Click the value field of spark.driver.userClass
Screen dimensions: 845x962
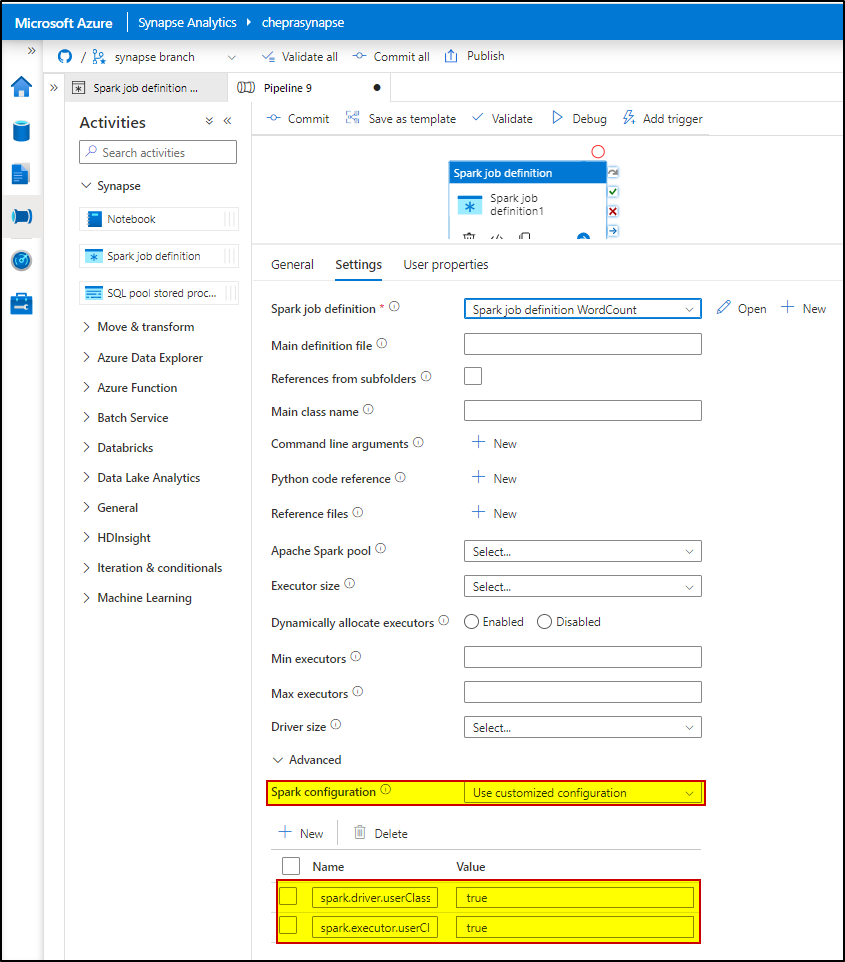(574, 898)
